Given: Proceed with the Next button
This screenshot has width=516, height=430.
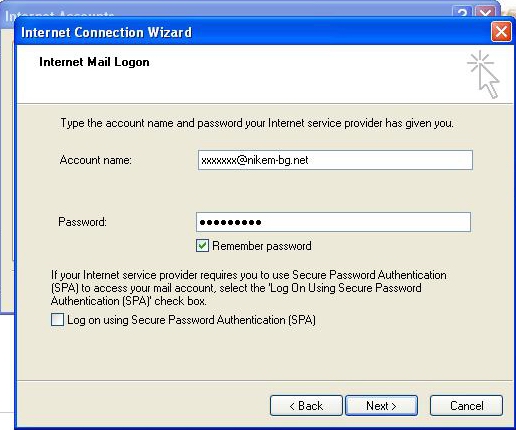Looking at the screenshot, I should click(381, 406).
